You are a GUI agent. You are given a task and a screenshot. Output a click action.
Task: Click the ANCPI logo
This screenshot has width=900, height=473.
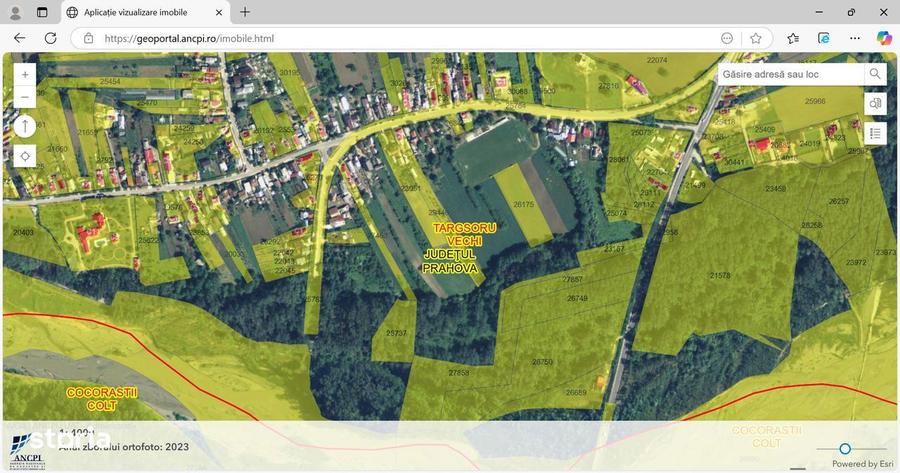tap(27, 452)
